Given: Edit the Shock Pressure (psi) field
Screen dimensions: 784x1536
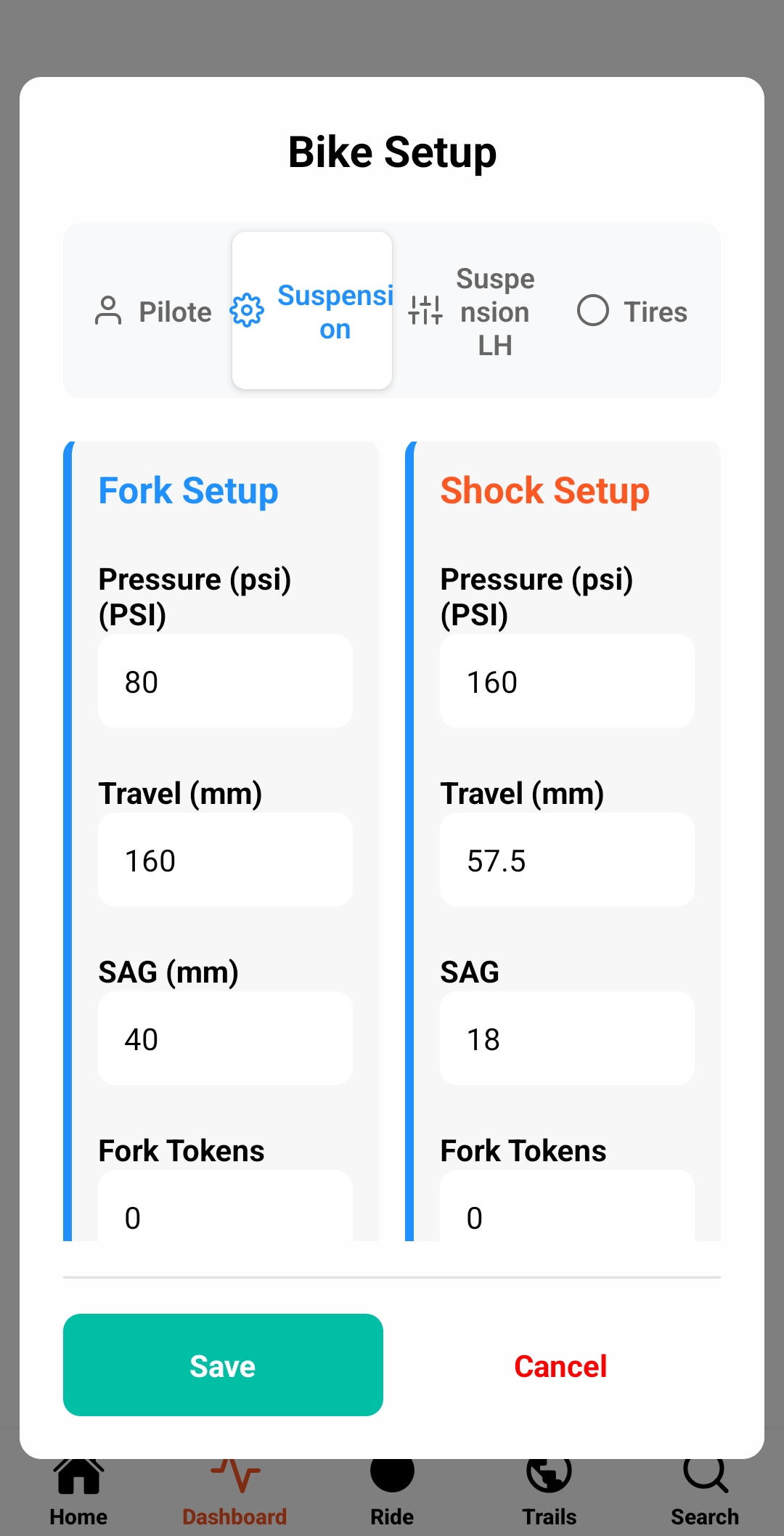Looking at the screenshot, I should (x=567, y=681).
